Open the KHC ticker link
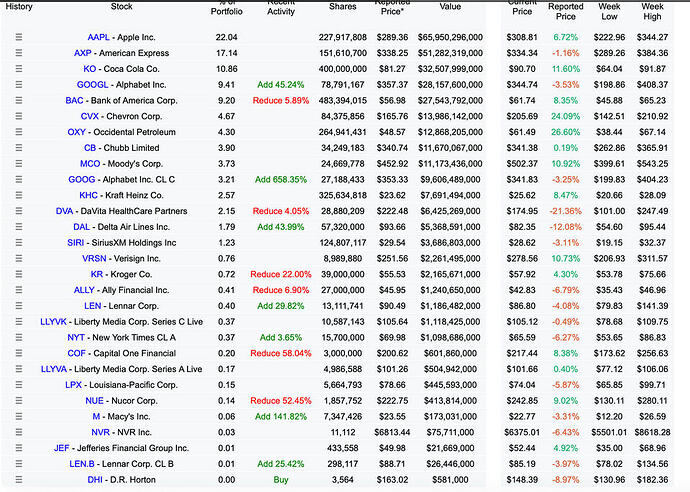This screenshot has width=690, height=492. point(88,195)
